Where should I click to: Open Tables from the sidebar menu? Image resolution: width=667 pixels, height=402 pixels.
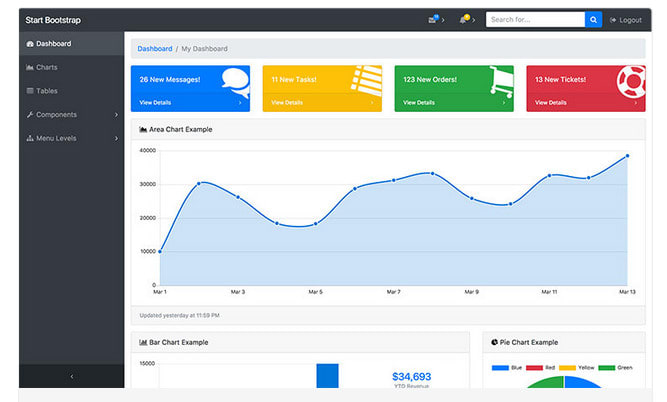tap(71, 91)
